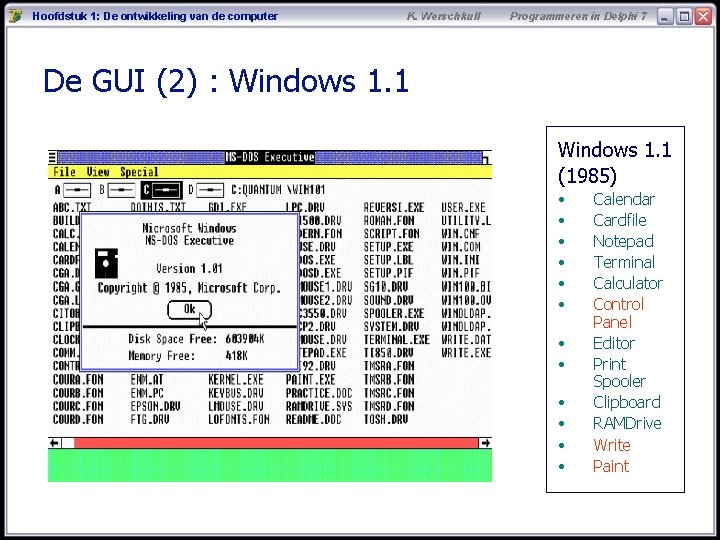Screen dimensions: 720x540
Task: Select the file PAINT.EXE
Action: tap(310, 380)
